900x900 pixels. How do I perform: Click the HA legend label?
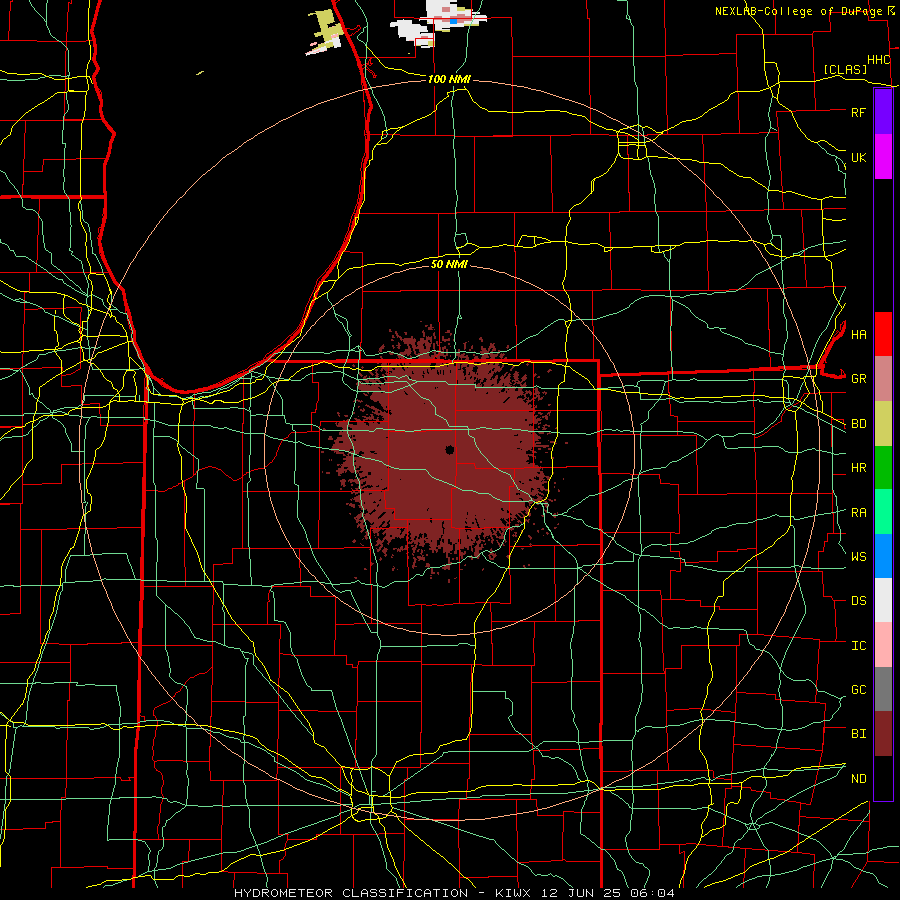coord(858,334)
